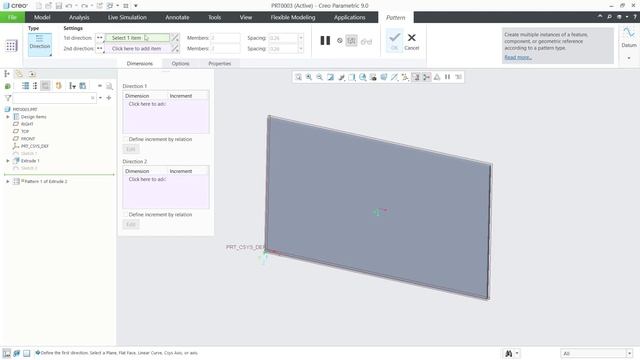
Task: Open the View ribbon tab
Action: (245, 17)
